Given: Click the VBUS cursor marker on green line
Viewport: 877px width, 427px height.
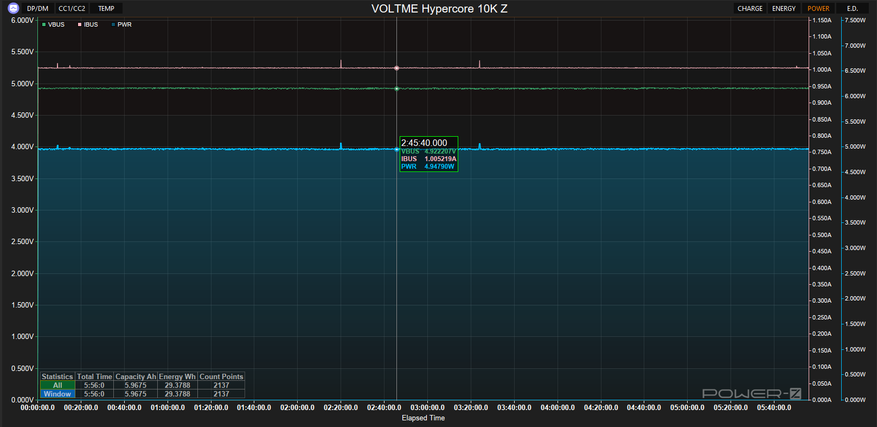Looking at the screenshot, I should pyautogui.click(x=397, y=88).
